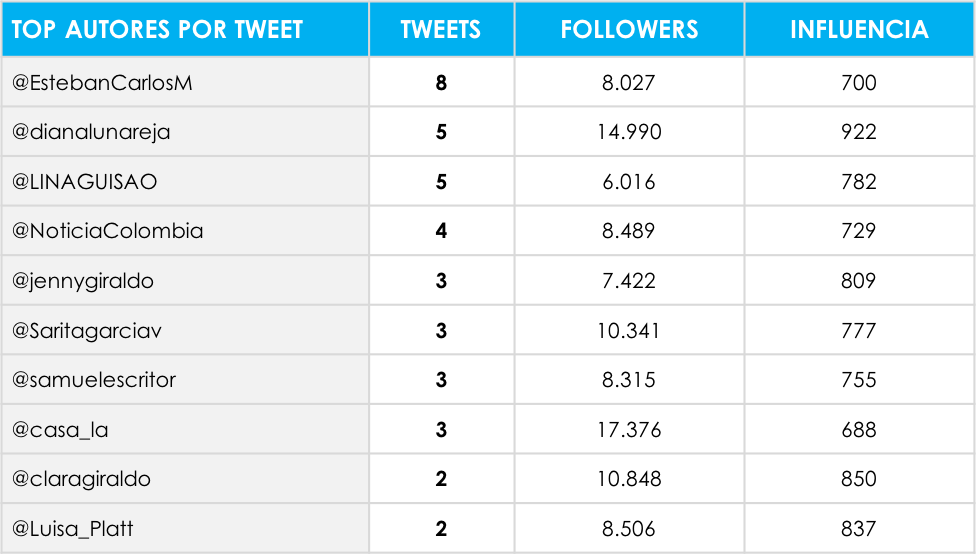The image size is (977, 555).
Task: Open the @NoticiaColombia author handle
Action: click(107, 230)
